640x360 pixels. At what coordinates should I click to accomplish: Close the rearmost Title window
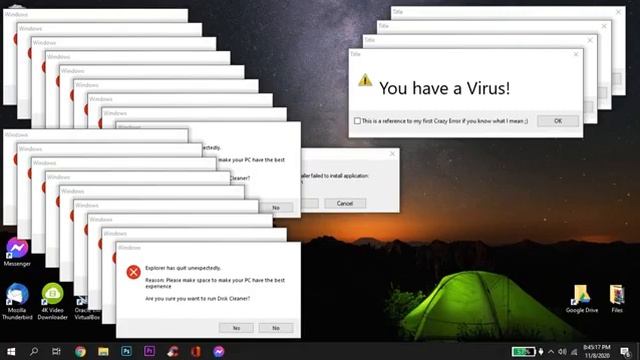click(618, 12)
